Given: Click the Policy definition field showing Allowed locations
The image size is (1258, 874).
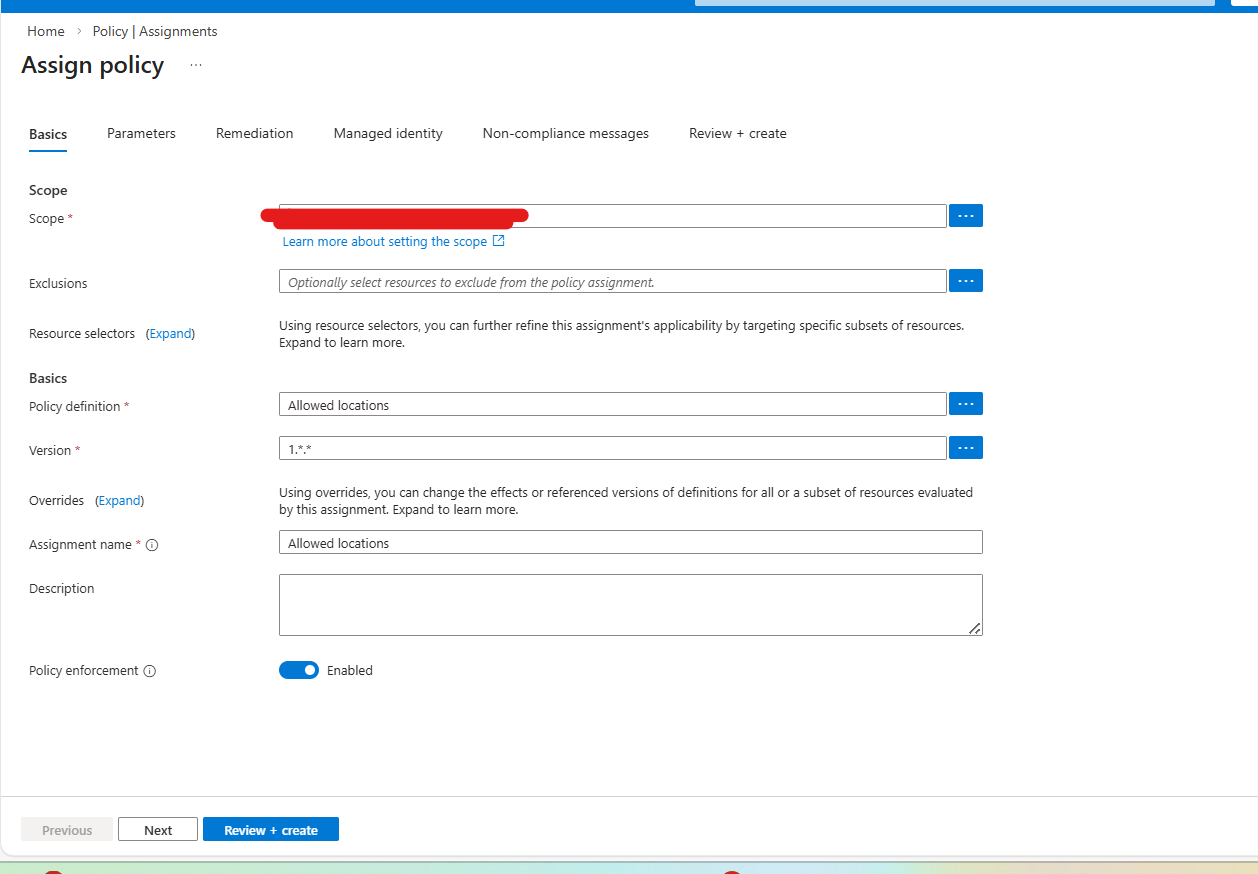Looking at the screenshot, I should tap(613, 404).
